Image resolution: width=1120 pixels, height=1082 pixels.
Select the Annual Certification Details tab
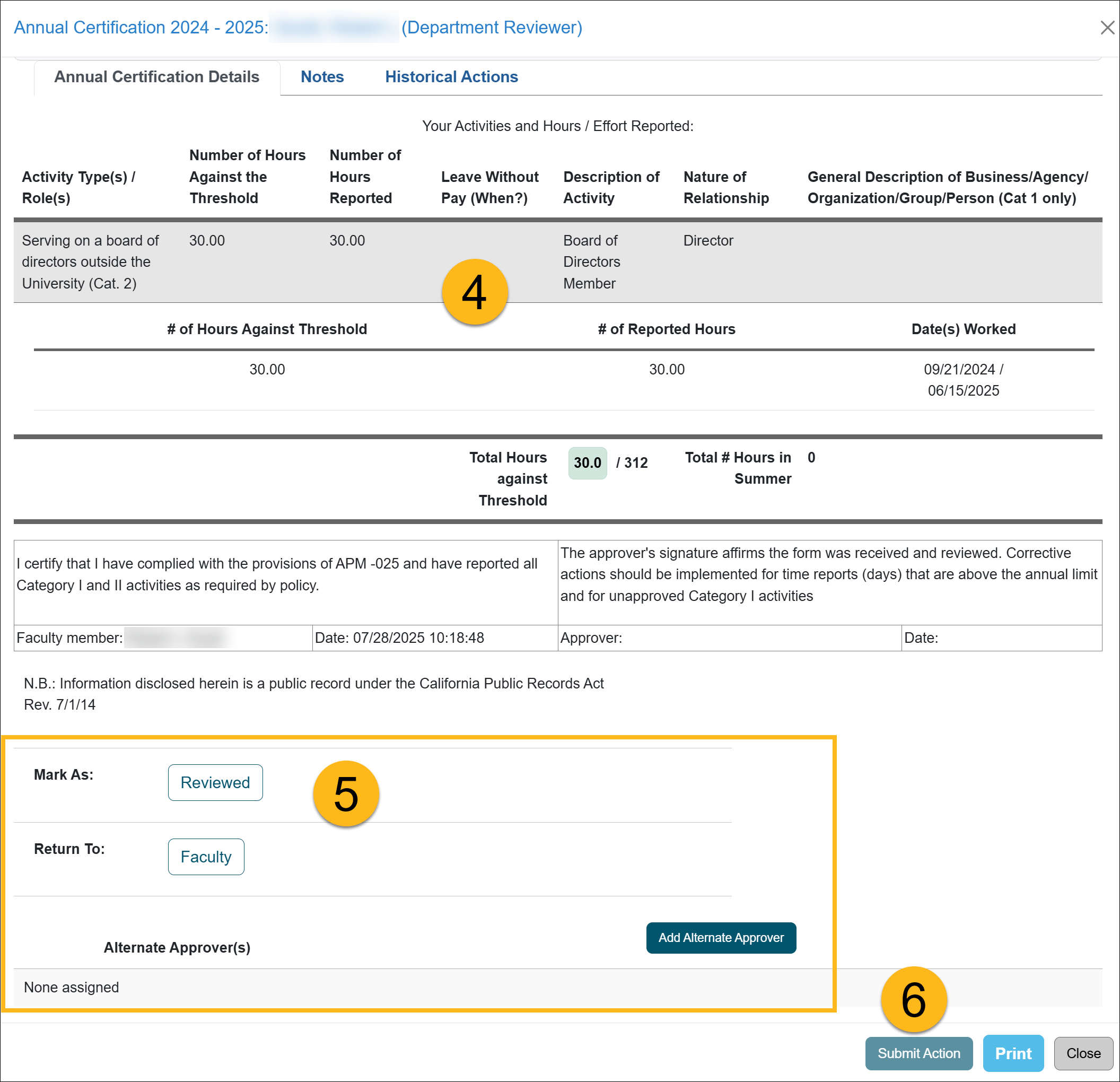pyautogui.click(x=156, y=76)
